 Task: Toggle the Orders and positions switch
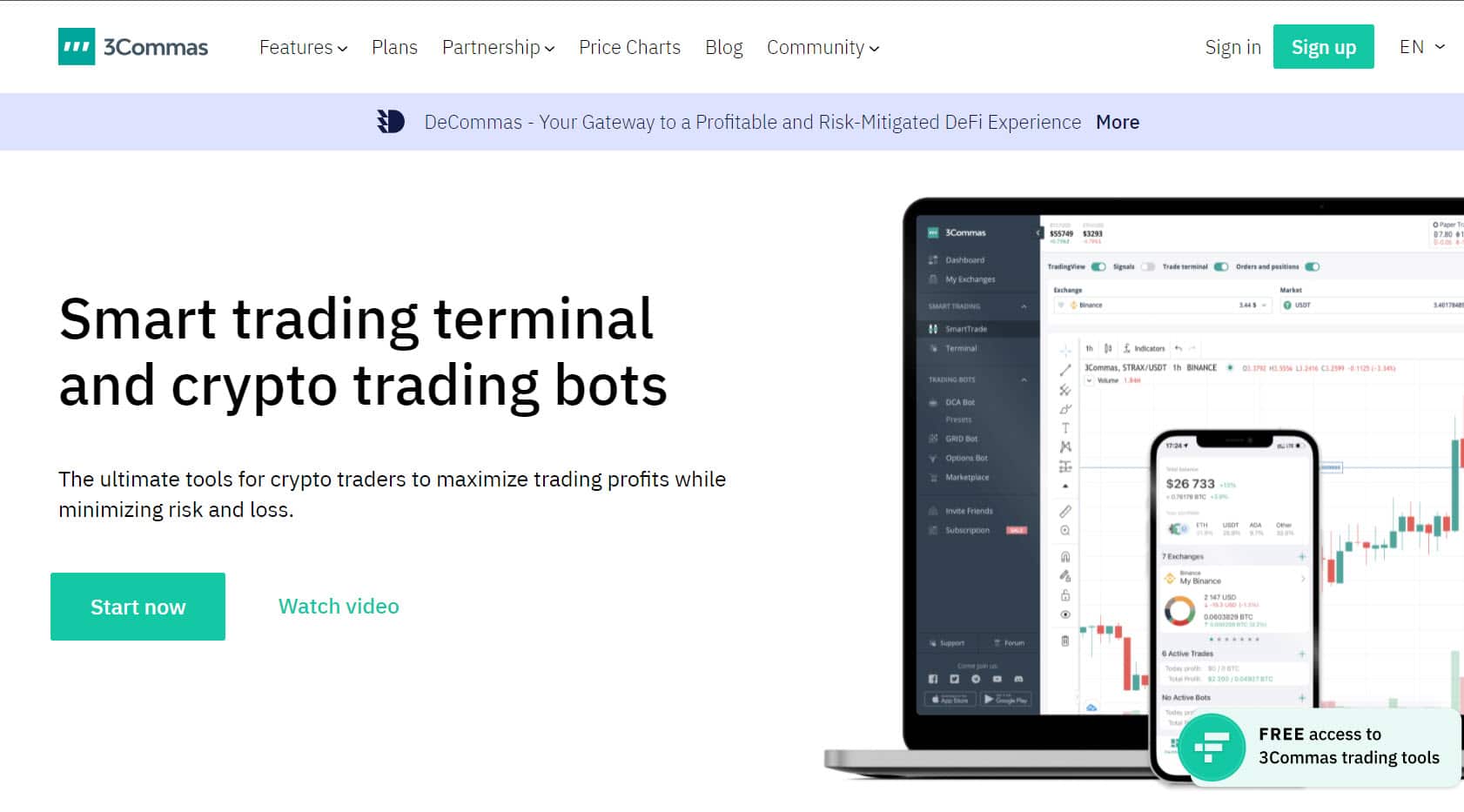tap(1313, 267)
